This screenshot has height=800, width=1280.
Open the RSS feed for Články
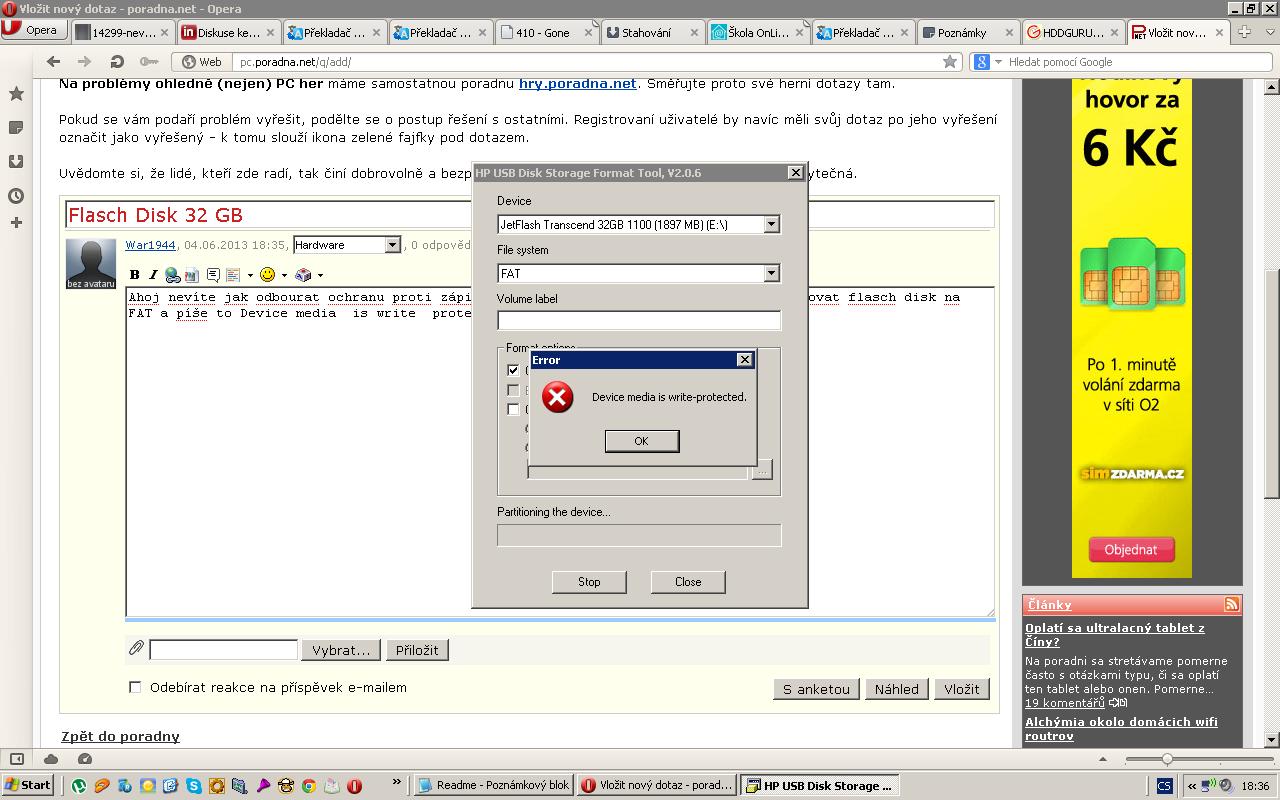click(1231, 604)
